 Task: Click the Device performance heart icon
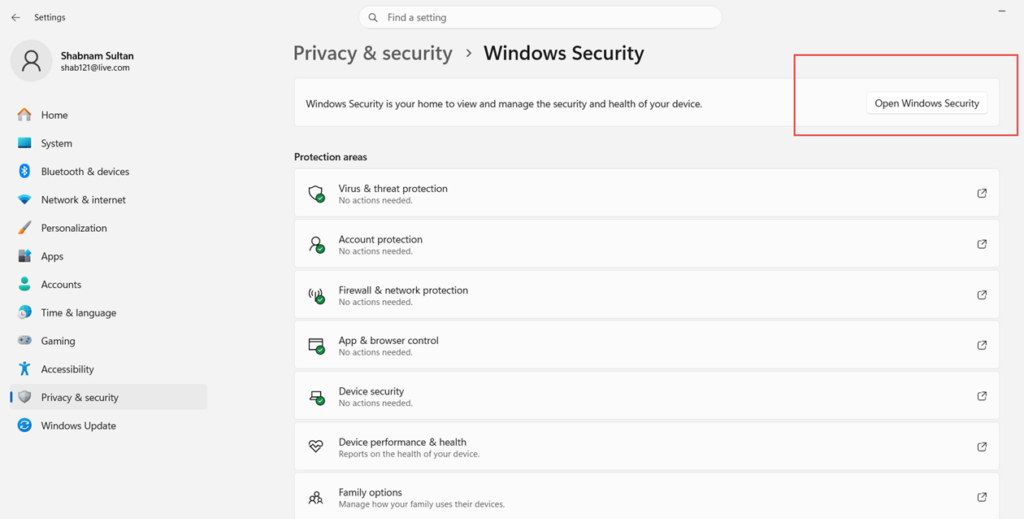tap(315, 447)
